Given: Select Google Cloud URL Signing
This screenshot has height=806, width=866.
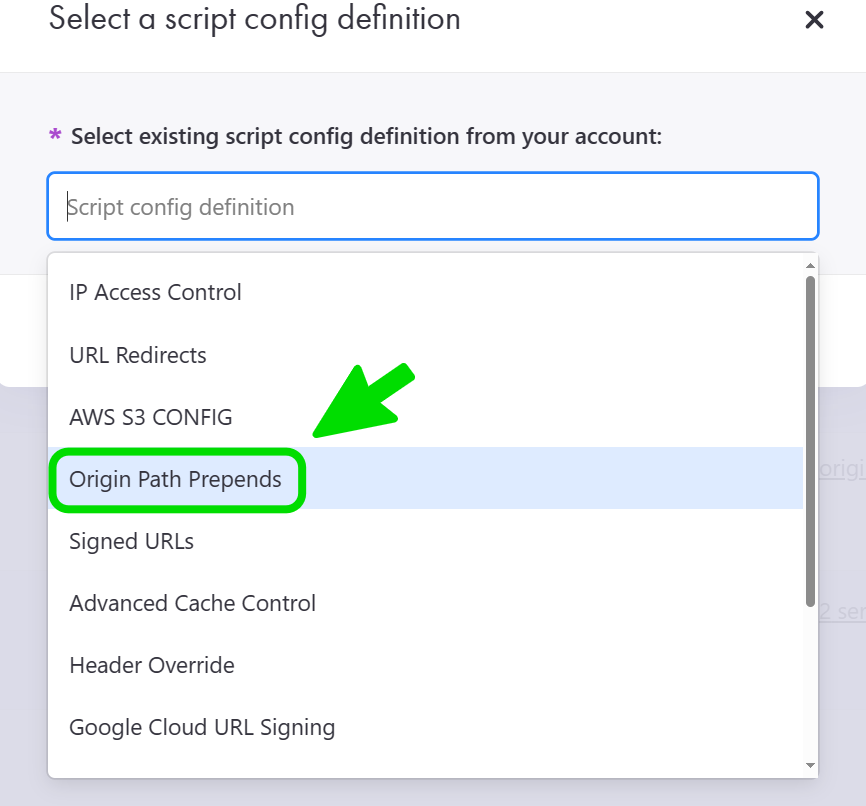Looking at the screenshot, I should (x=202, y=728).
